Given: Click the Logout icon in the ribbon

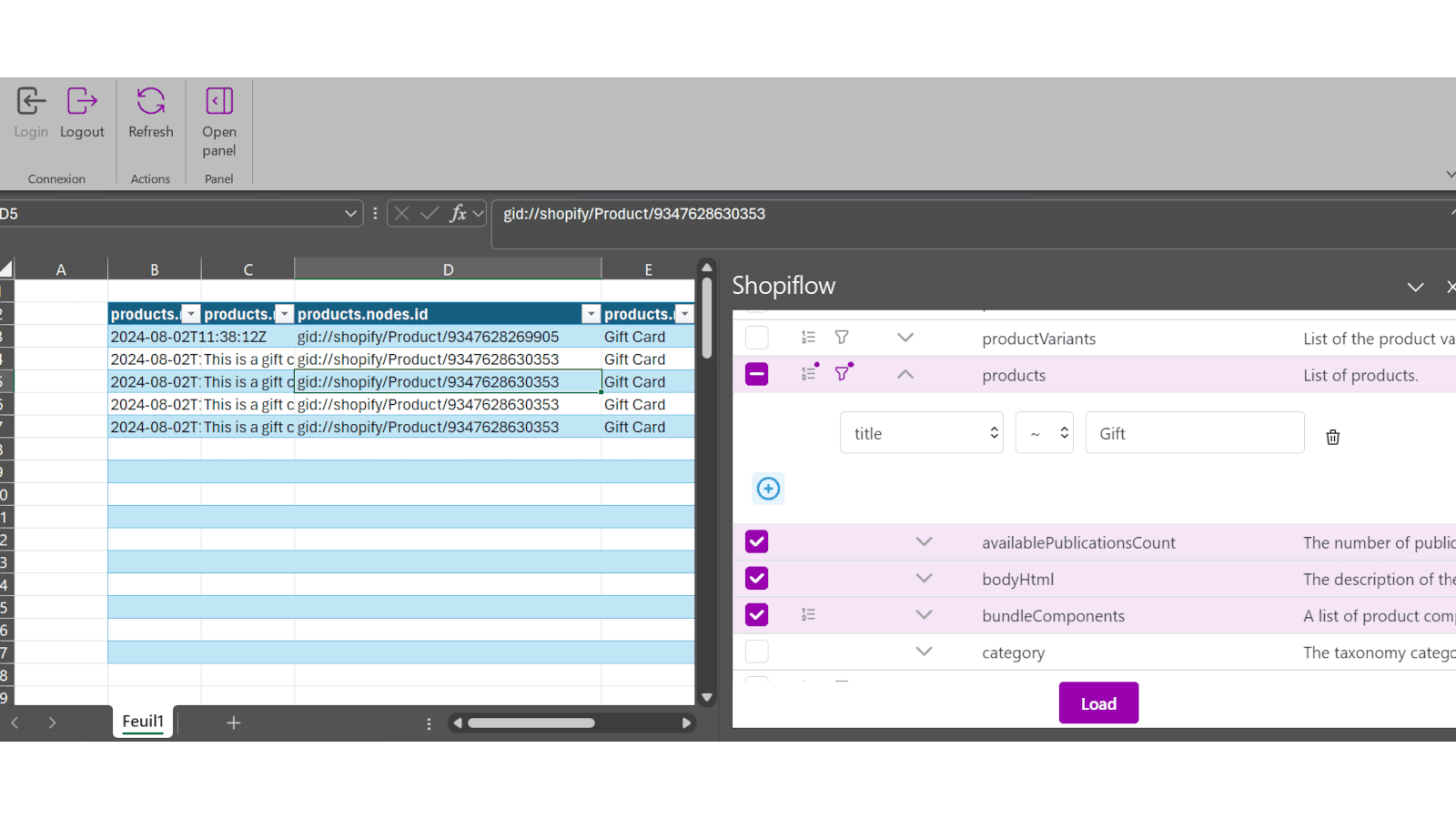Looking at the screenshot, I should 82,101.
